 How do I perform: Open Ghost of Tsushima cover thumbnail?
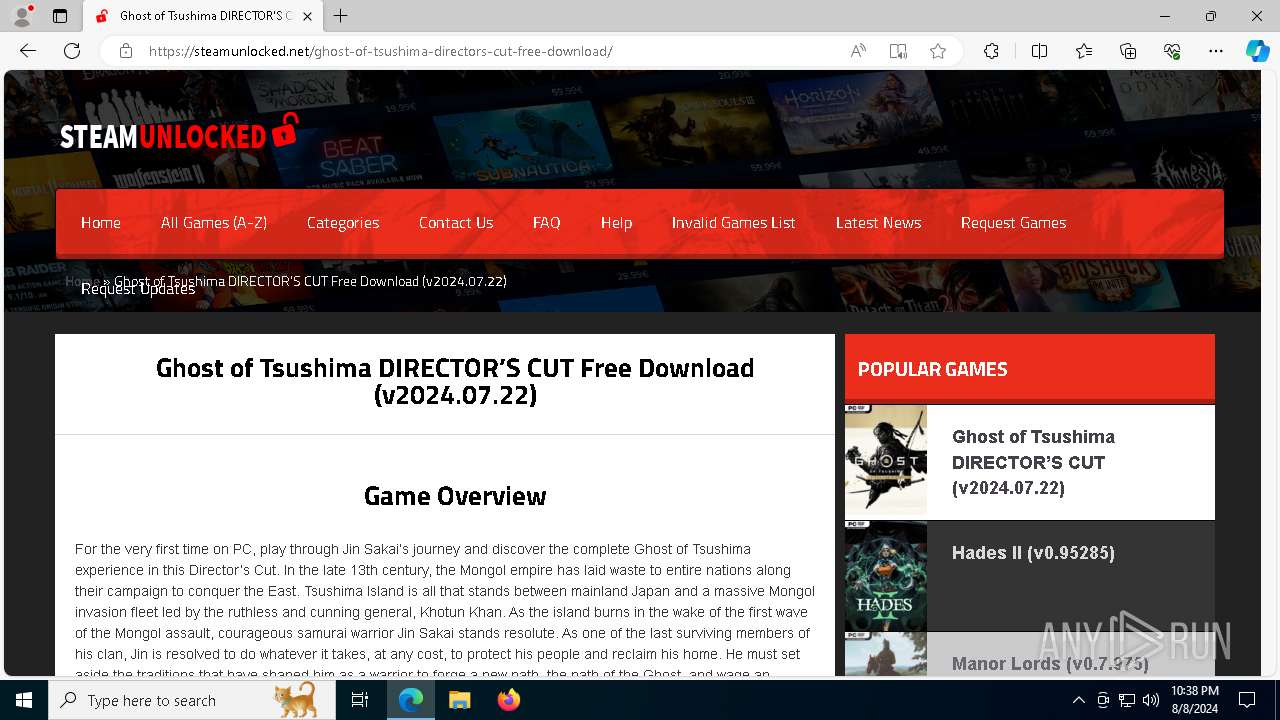pyautogui.click(x=886, y=460)
